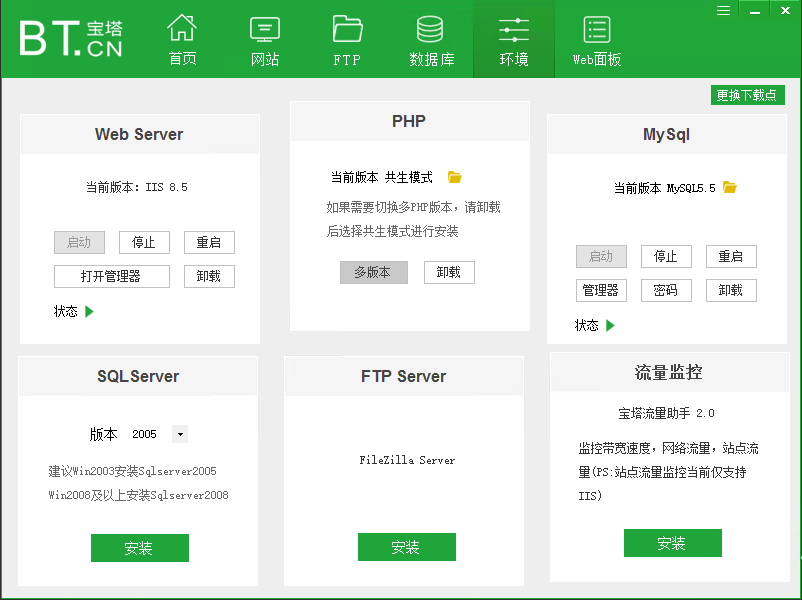Restart Web Server with 重启
The image size is (802, 600).
pos(209,242)
